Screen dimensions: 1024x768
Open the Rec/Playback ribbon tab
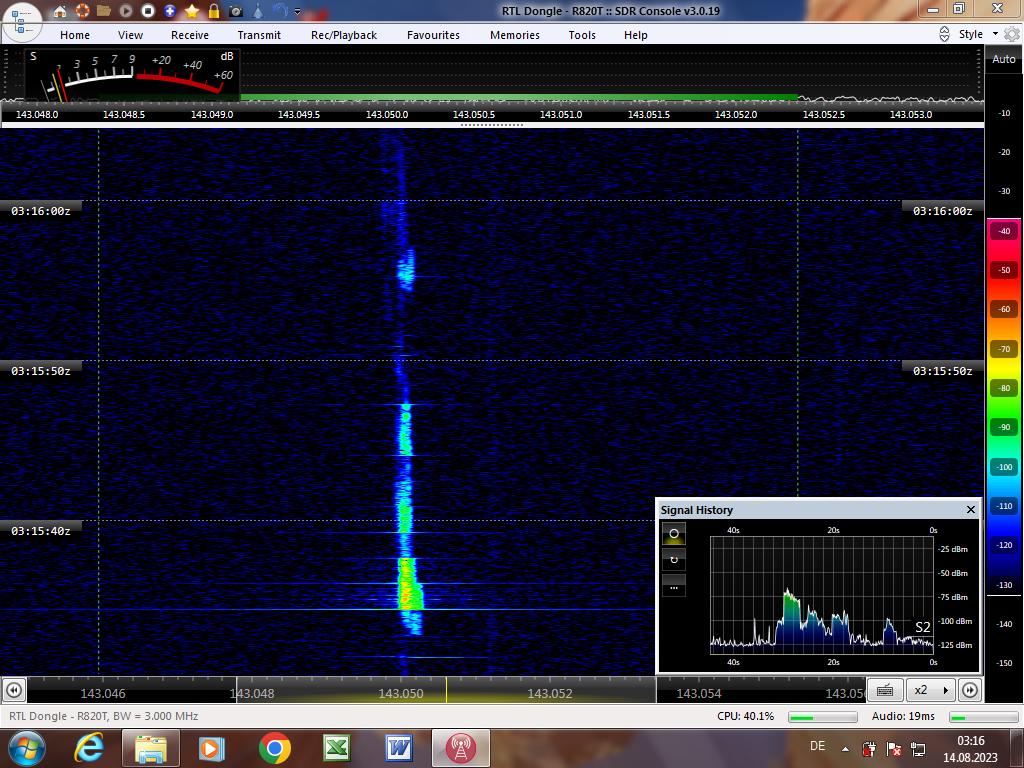point(344,35)
